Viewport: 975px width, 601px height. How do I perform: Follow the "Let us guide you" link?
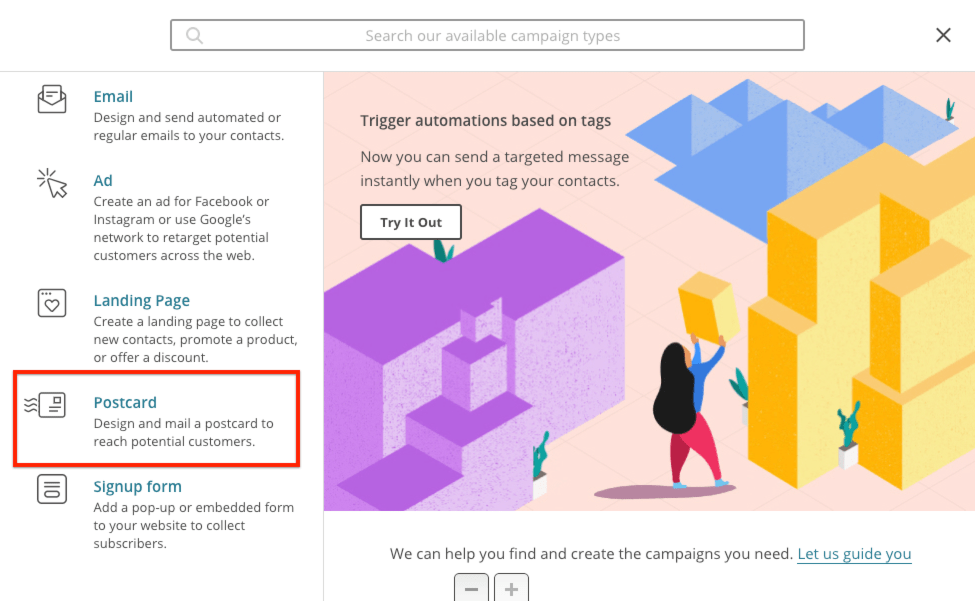point(854,554)
